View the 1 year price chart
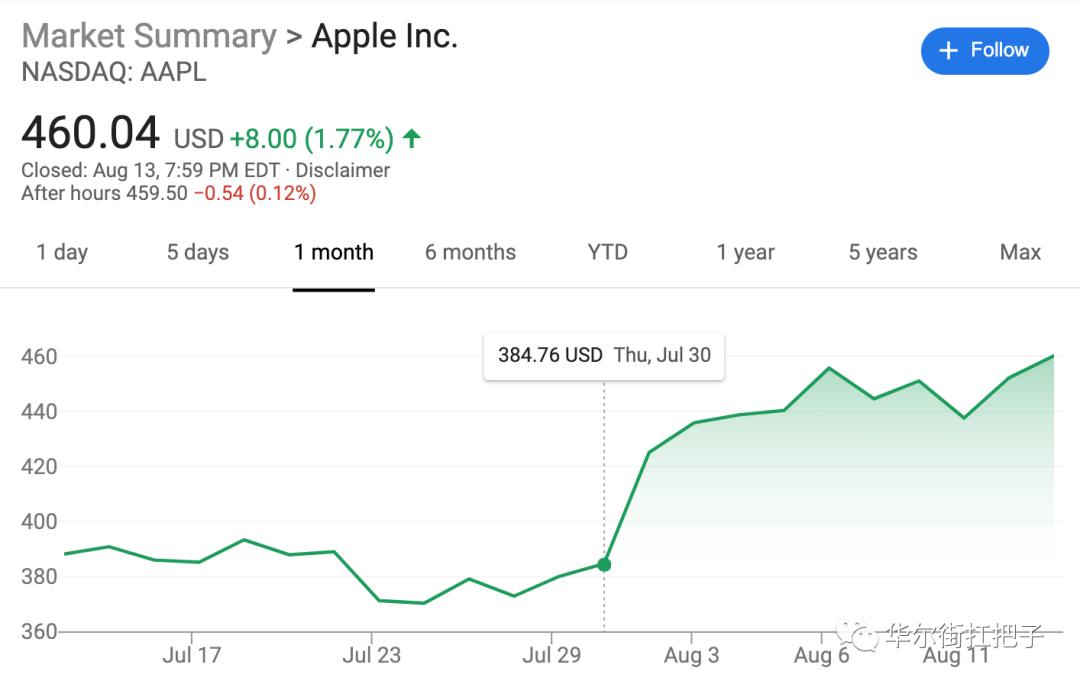Screen dimensions: 1080x684 pyautogui.click(x=746, y=253)
